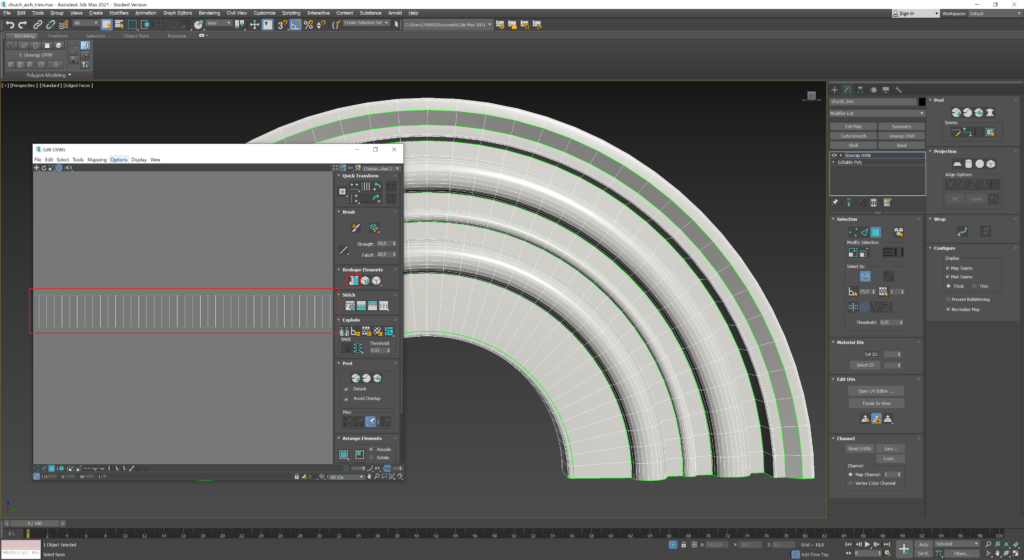Click the object color swatch beside name
This screenshot has height=560, width=1024.
(921, 101)
